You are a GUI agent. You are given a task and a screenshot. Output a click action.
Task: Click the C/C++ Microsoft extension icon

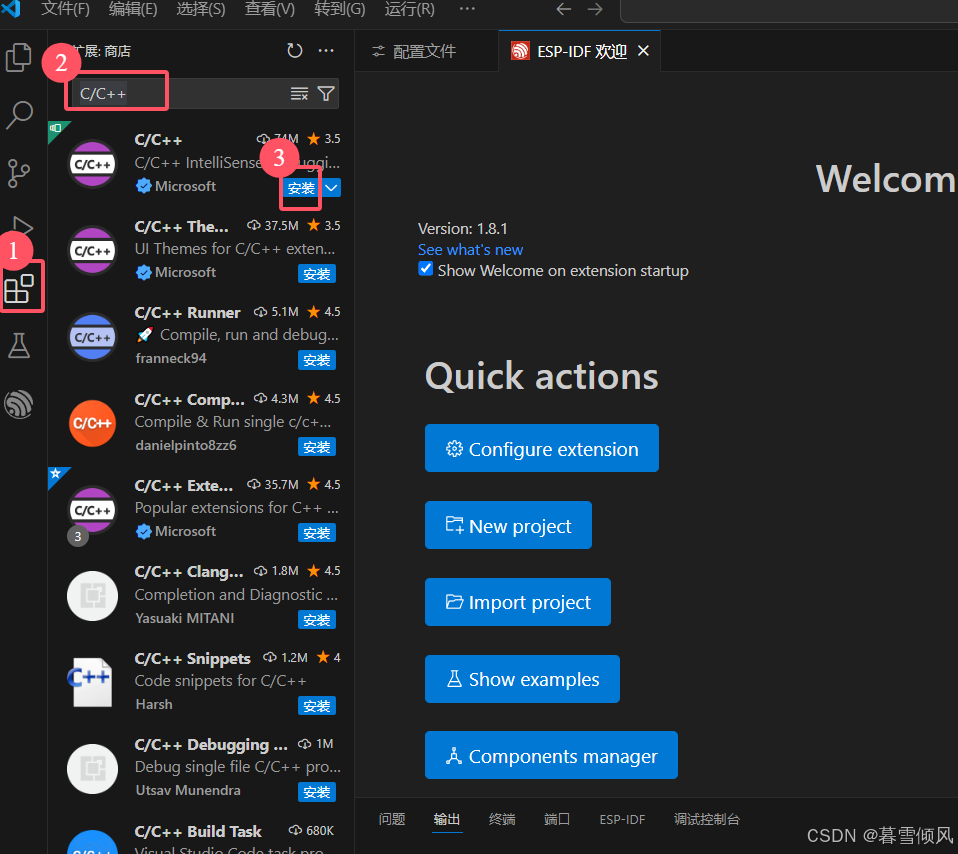point(92,164)
